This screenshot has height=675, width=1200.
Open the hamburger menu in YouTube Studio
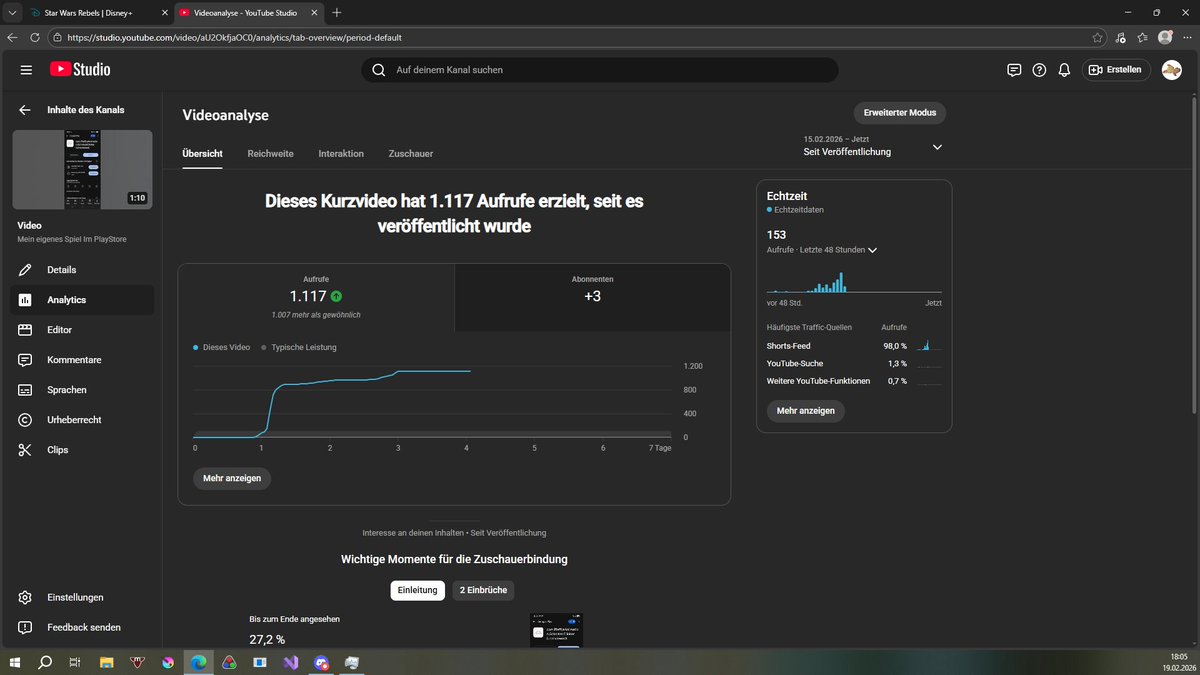(x=26, y=70)
